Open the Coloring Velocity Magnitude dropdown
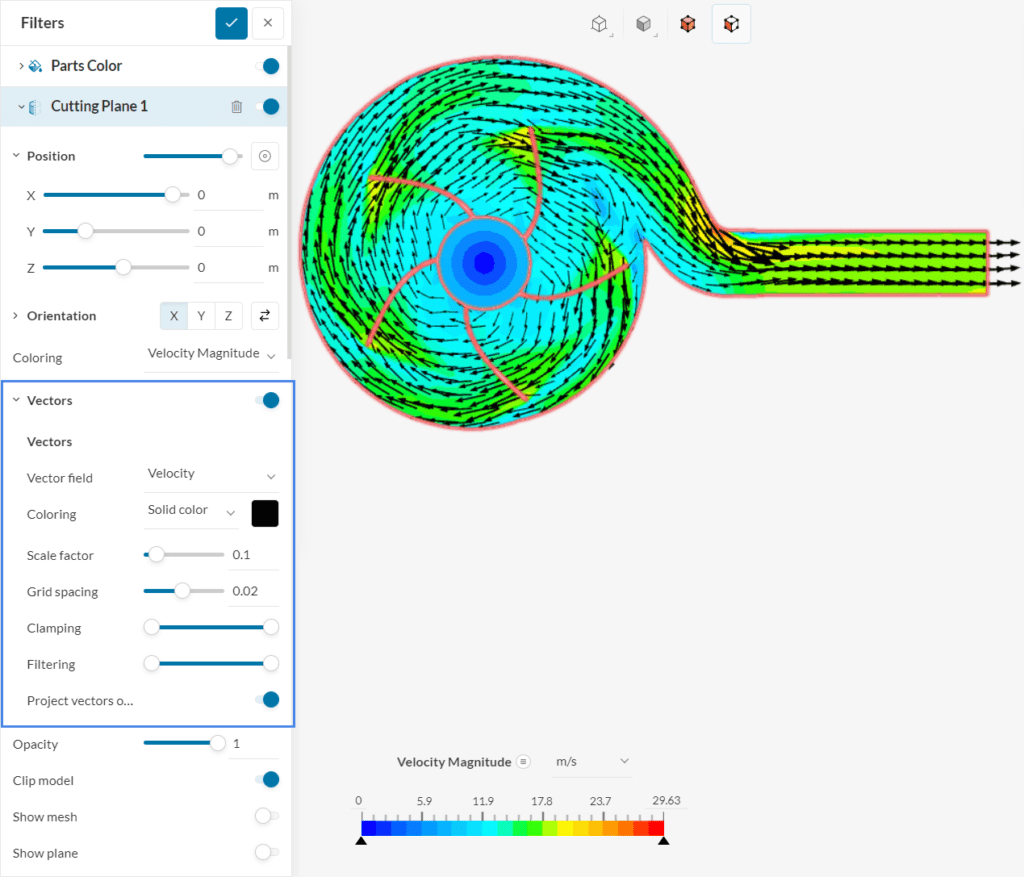The width and height of the screenshot is (1024, 877). point(211,354)
